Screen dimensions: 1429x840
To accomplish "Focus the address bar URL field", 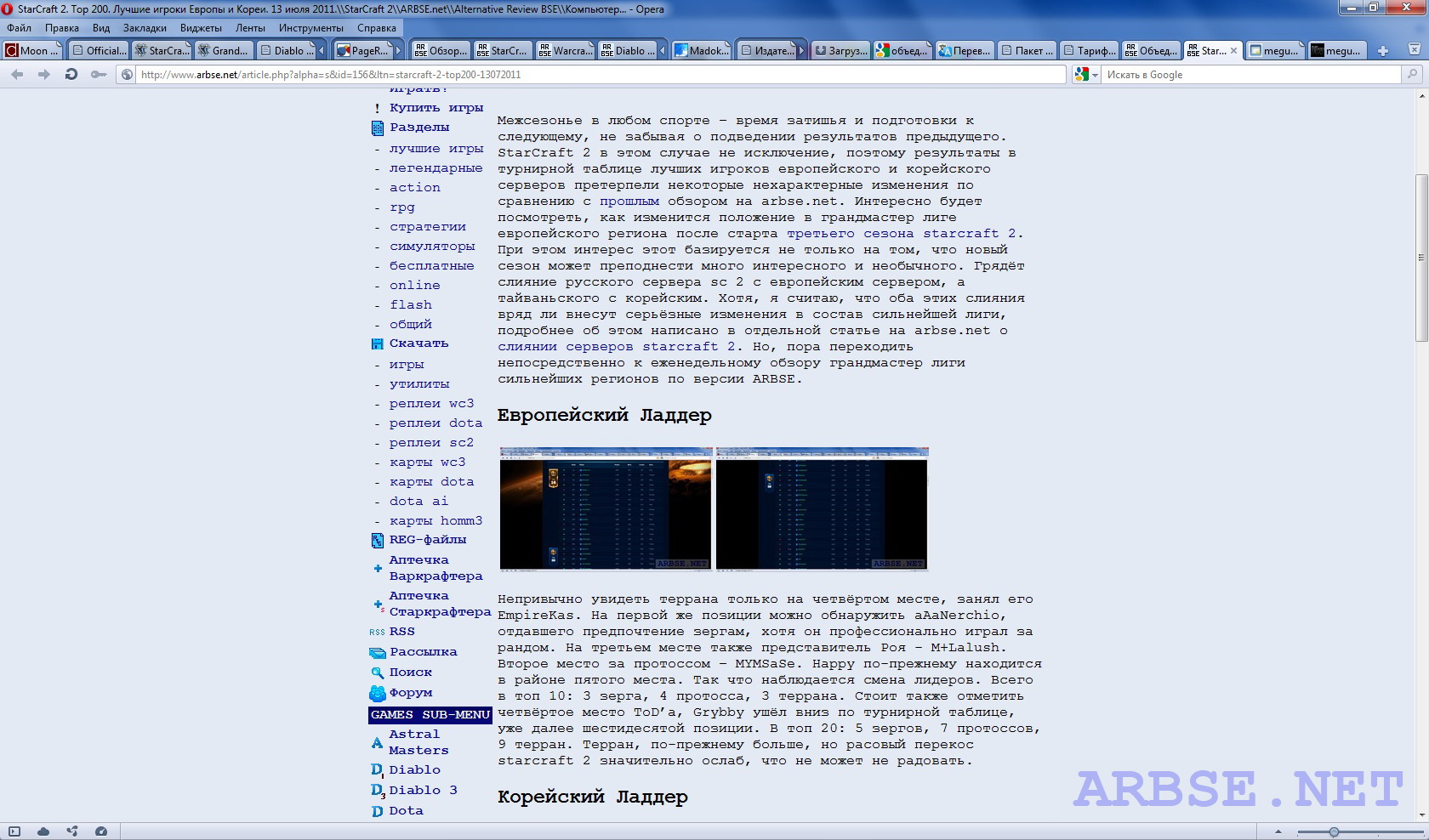I will 600,75.
